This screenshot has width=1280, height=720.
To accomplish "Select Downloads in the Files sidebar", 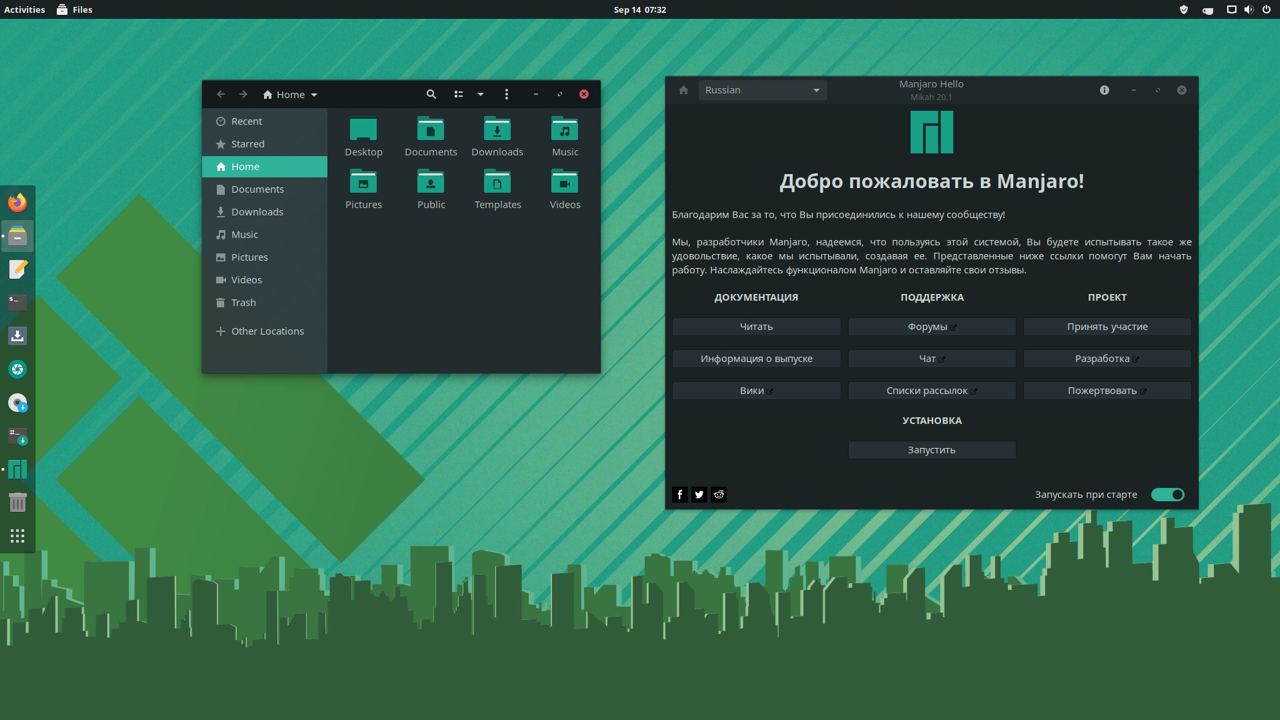I will click(265, 212).
